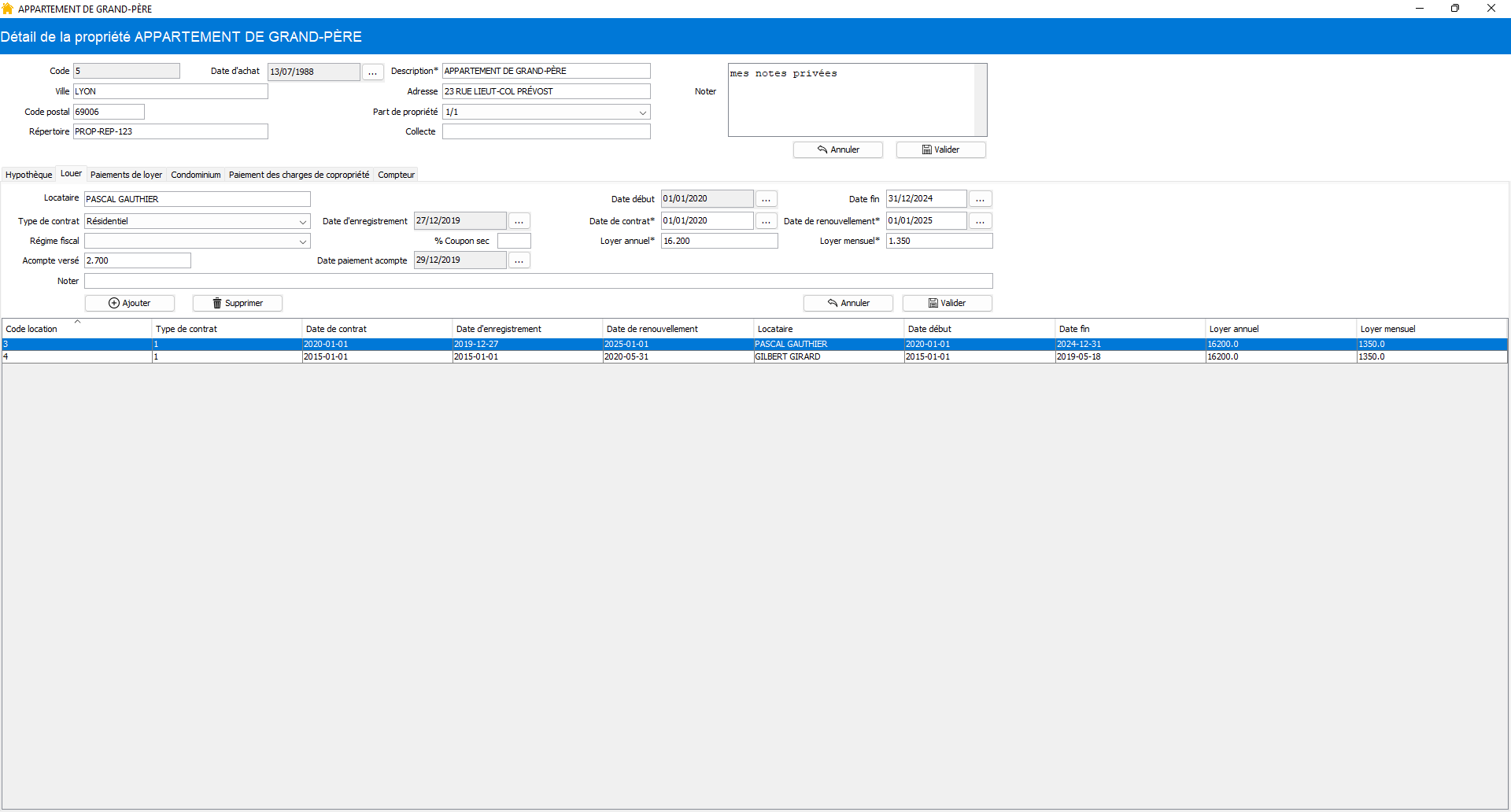Click the % Coupon sec field
Screen dimensions: 1511x812
coord(514,241)
